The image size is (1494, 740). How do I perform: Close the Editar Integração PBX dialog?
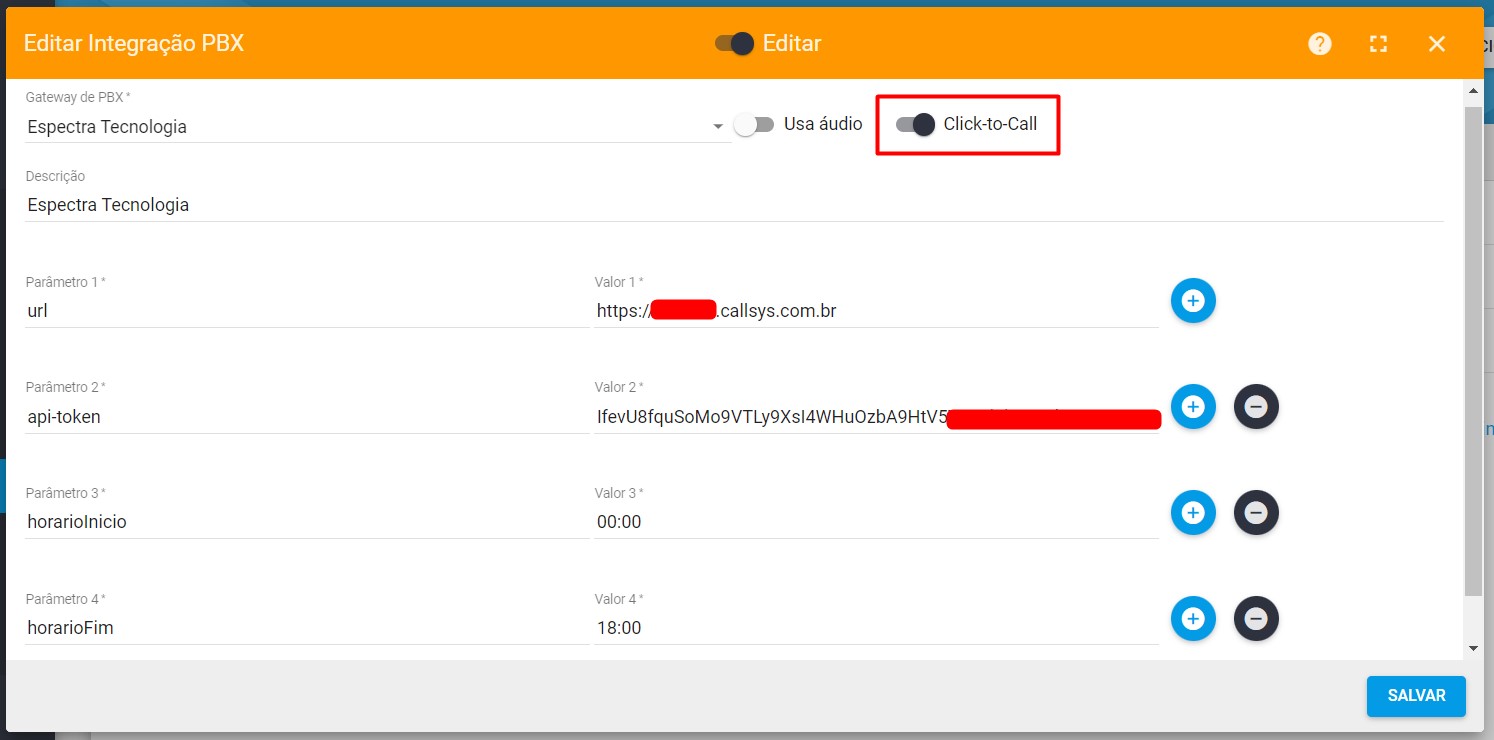(x=1437, y=44)
